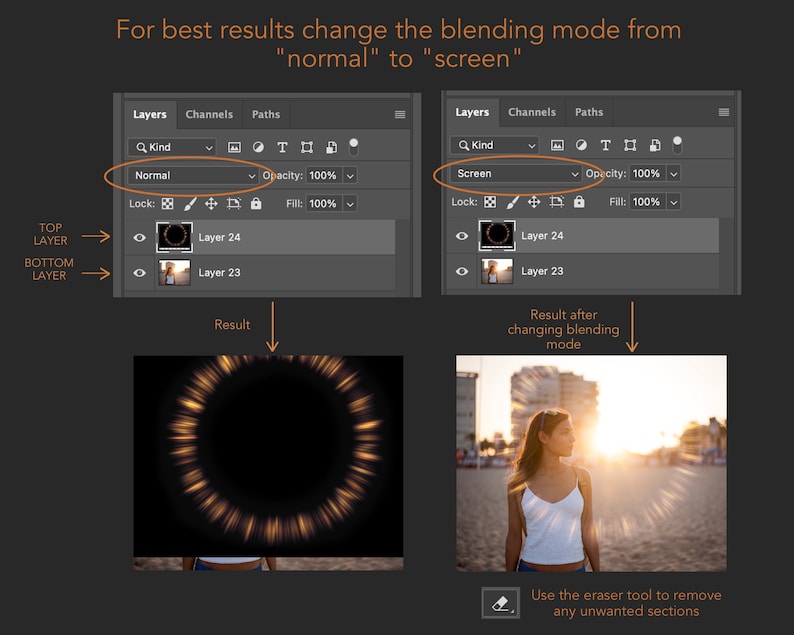
Task: Expand Opacity slider arrow in right panel
Action: pos(673,174)
